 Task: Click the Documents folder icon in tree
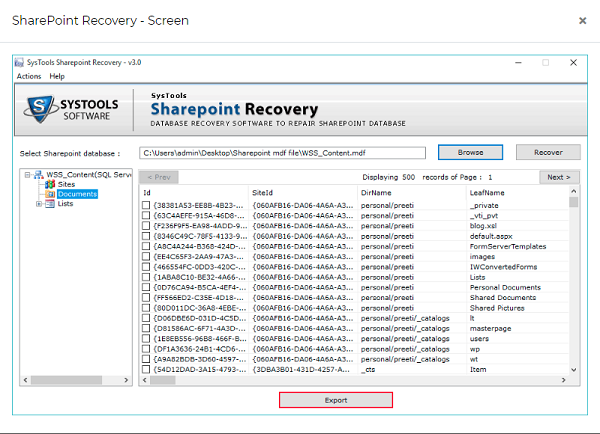(52, 194)
